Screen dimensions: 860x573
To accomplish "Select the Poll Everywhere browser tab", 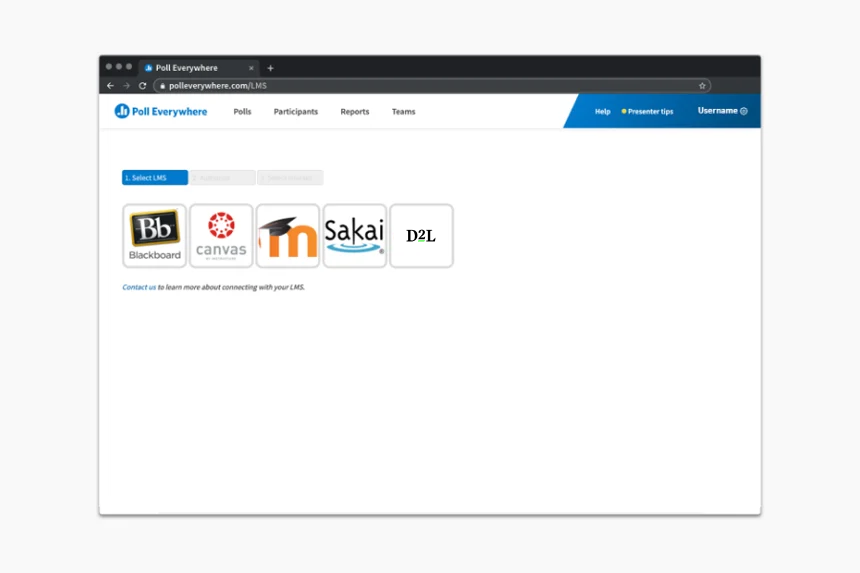I will pos(198,68).
